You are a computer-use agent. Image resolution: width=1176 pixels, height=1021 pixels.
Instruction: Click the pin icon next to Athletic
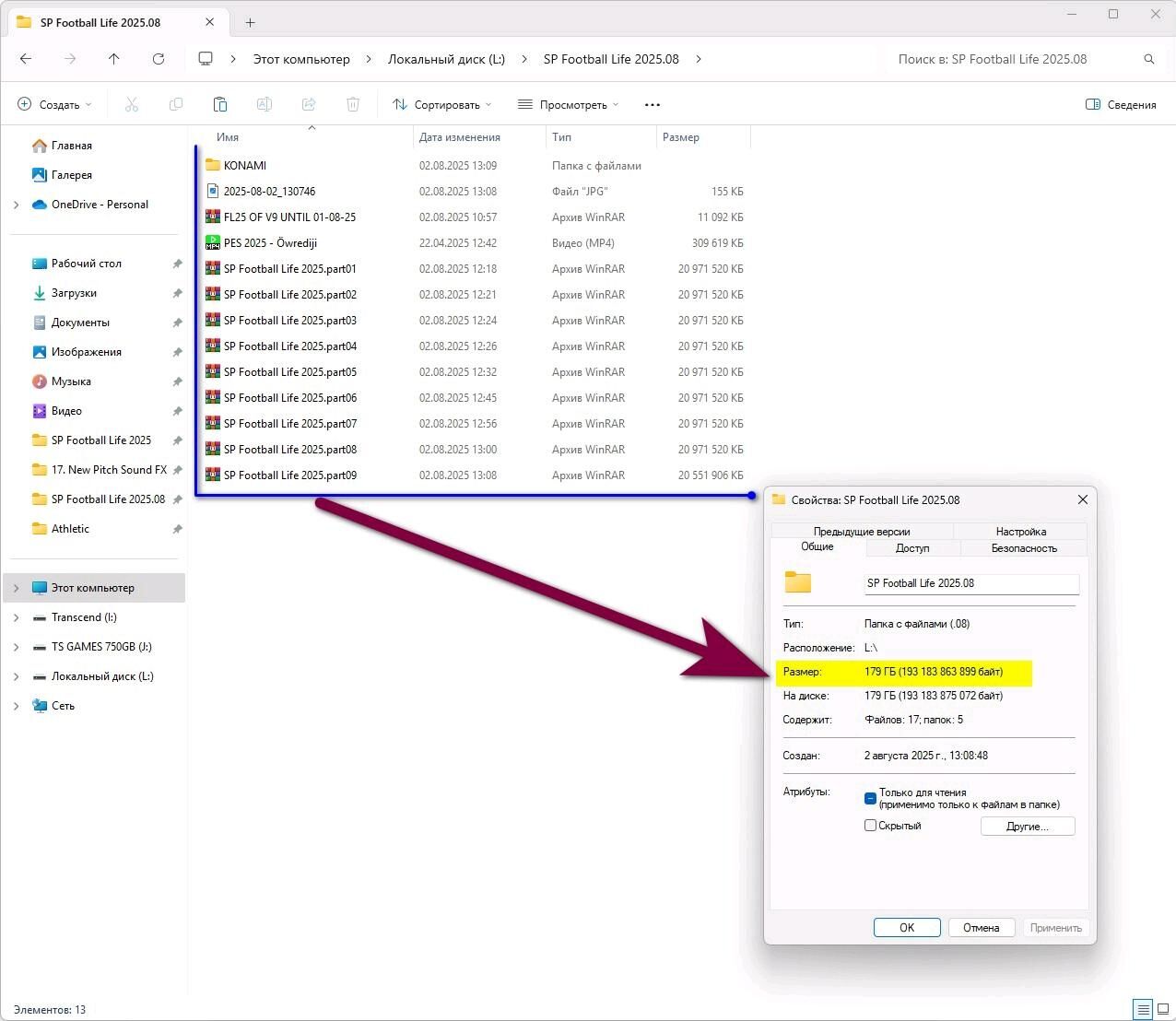(x=177, y=529)
